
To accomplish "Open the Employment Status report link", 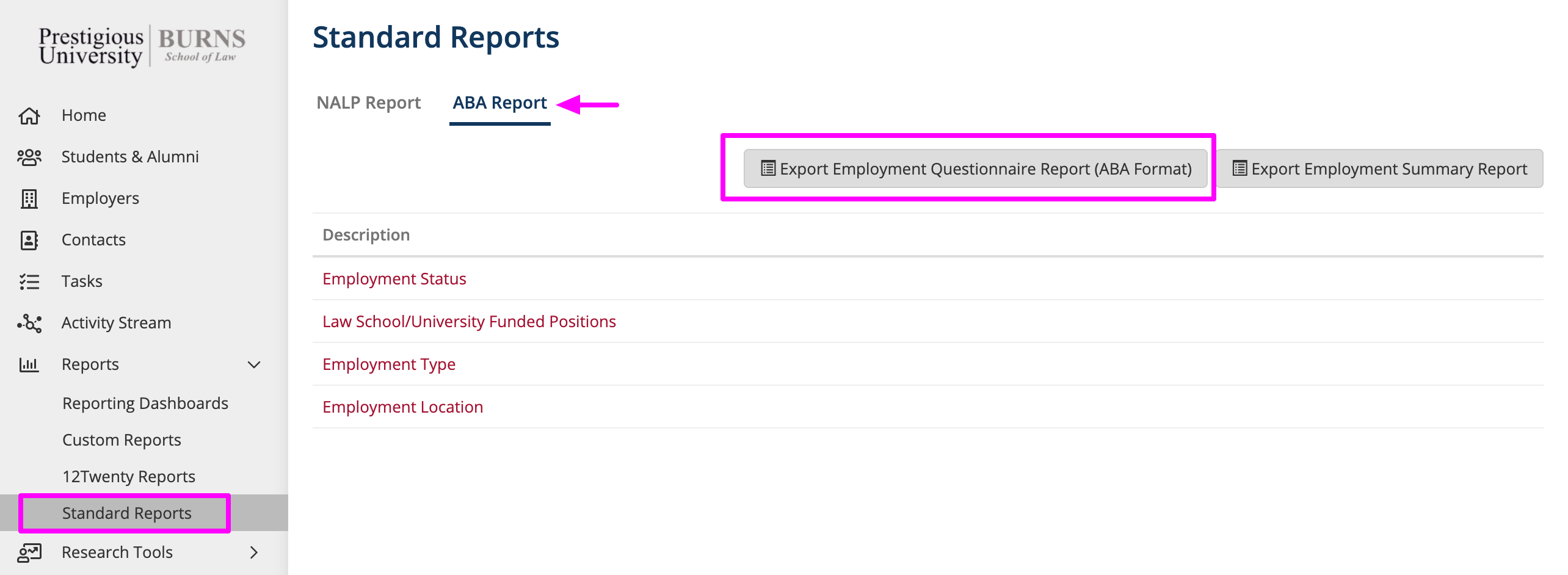I will 394,279.
